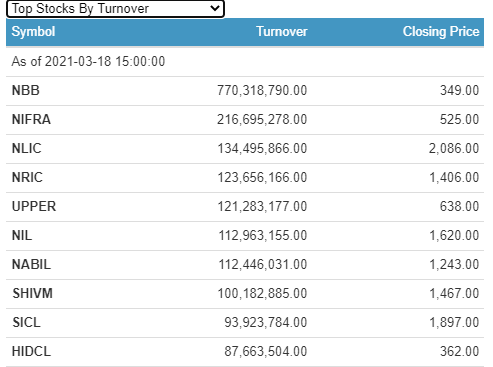
Task: Open the NRIC stock symbol
Action: (x=27, y=177)
